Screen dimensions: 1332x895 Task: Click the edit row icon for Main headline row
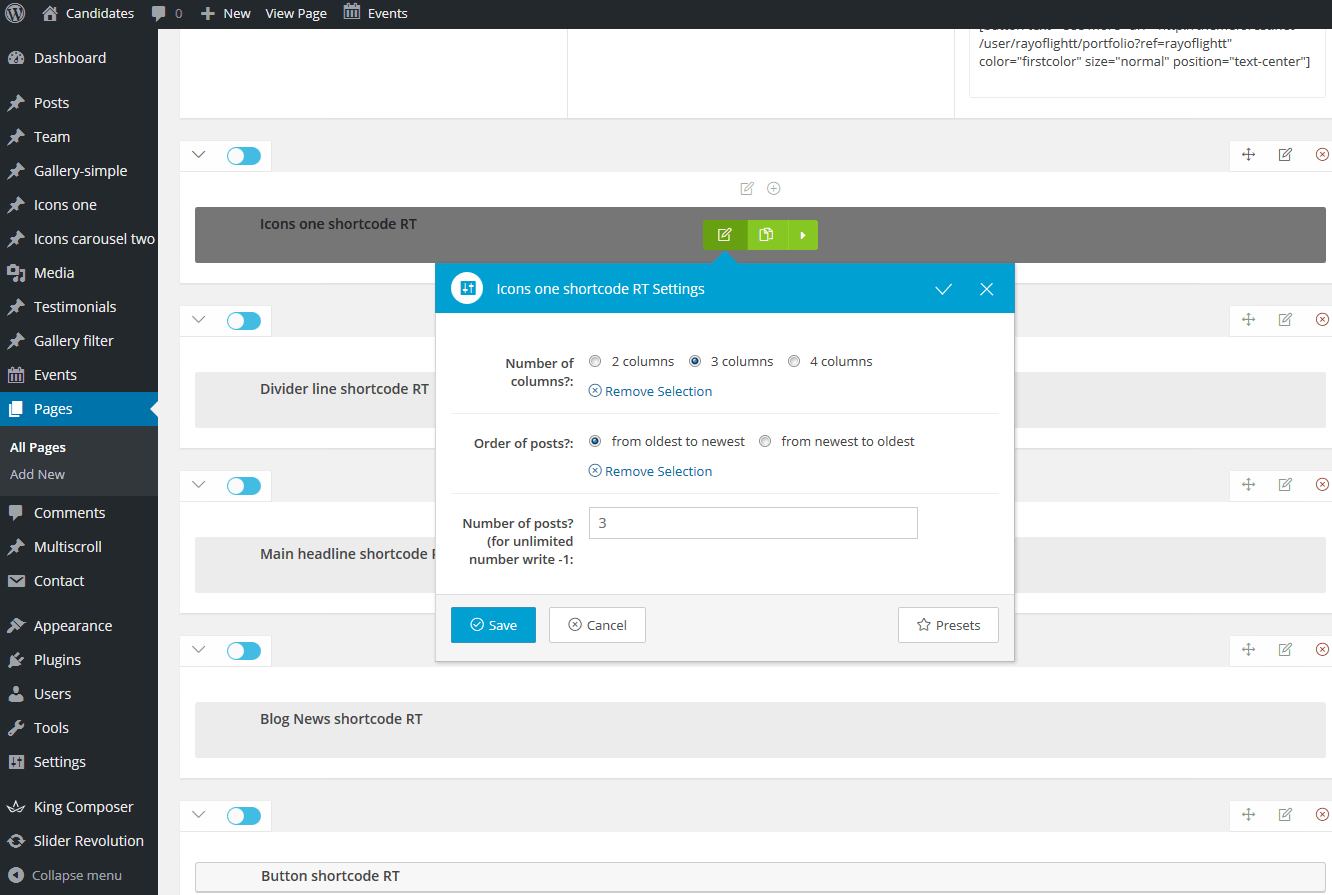(x=1285, y=484)
